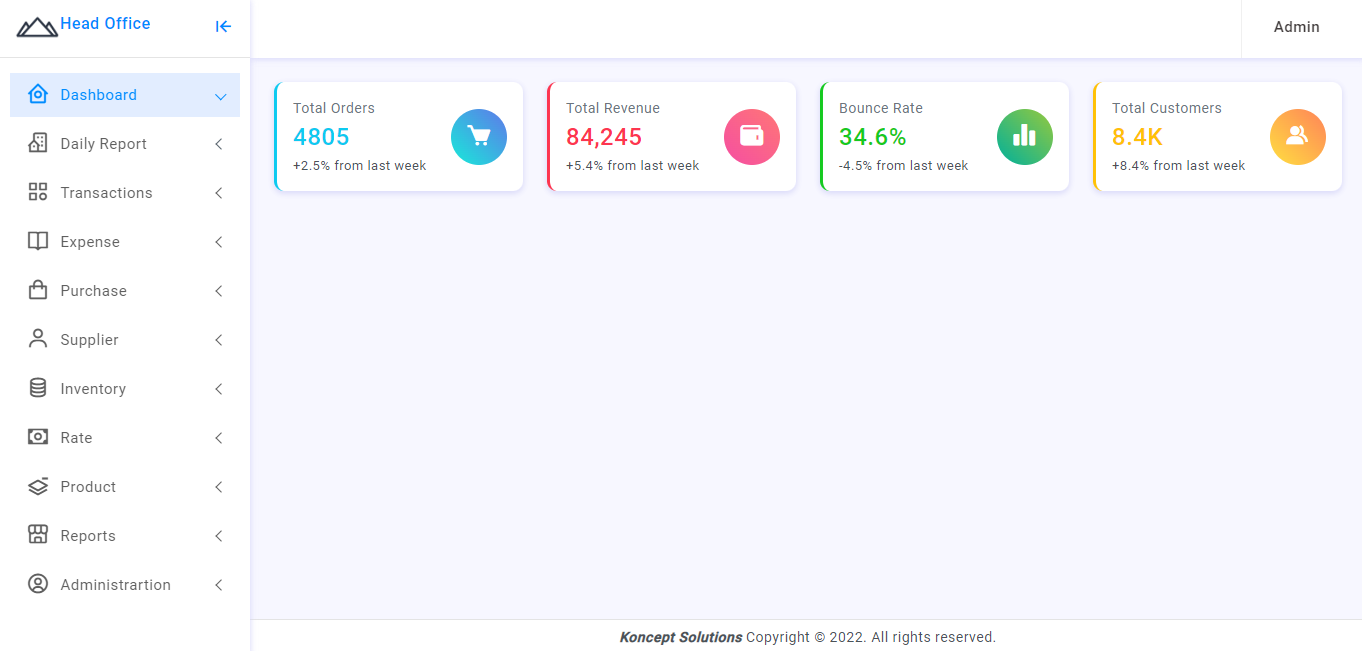The width and height of the screenshot is (1362, 651).
Task: Click the Expense book icon
Action: click(38, 241)
